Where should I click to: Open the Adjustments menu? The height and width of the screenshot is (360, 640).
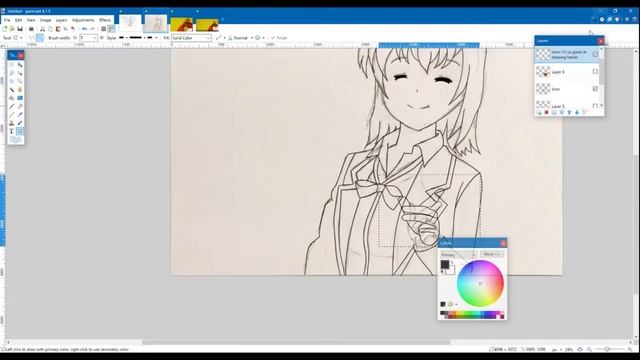pyautogui.click(x=83, y=20)
